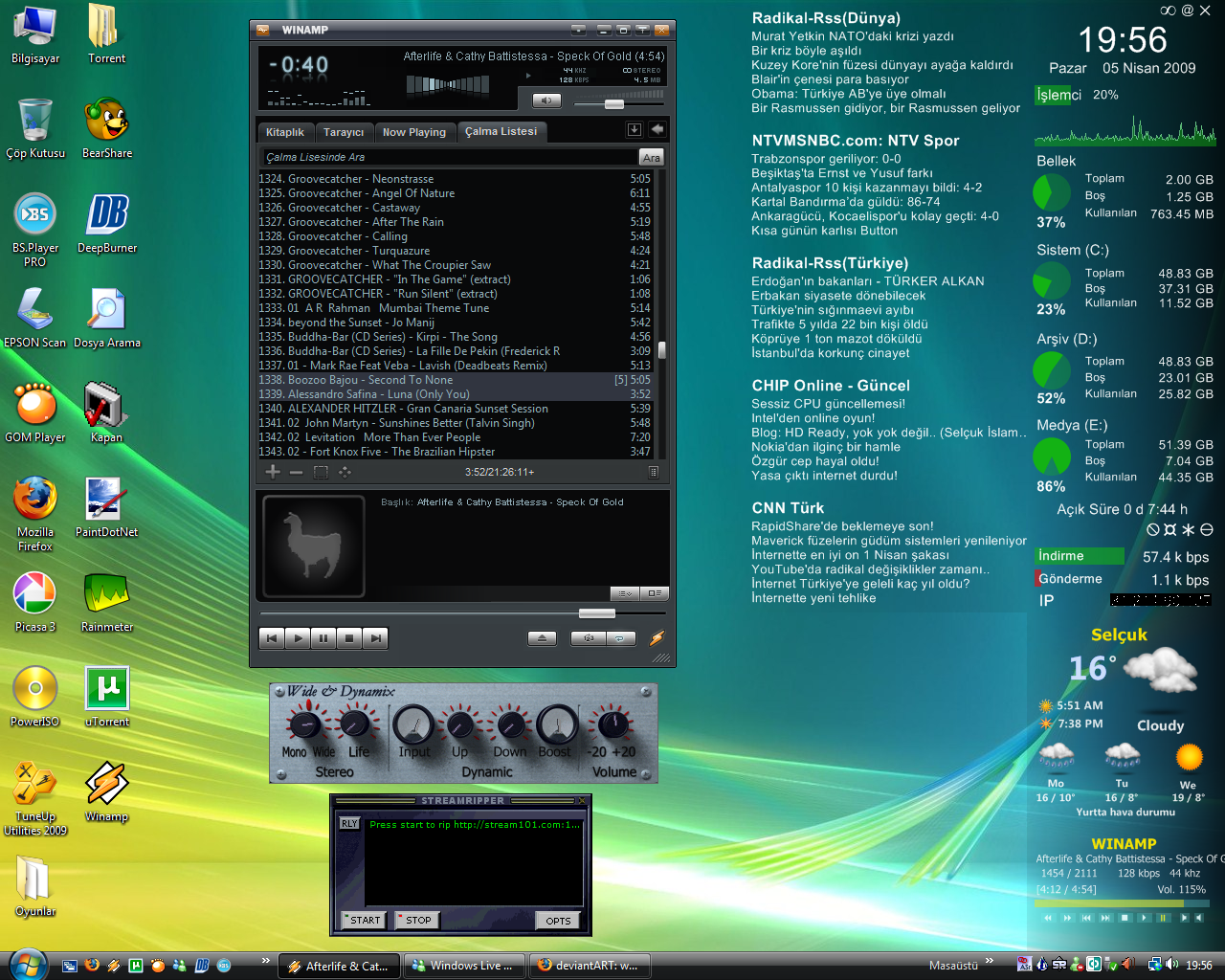
Task: Skip to the next track in Winamp
Action: pos(376,638)
